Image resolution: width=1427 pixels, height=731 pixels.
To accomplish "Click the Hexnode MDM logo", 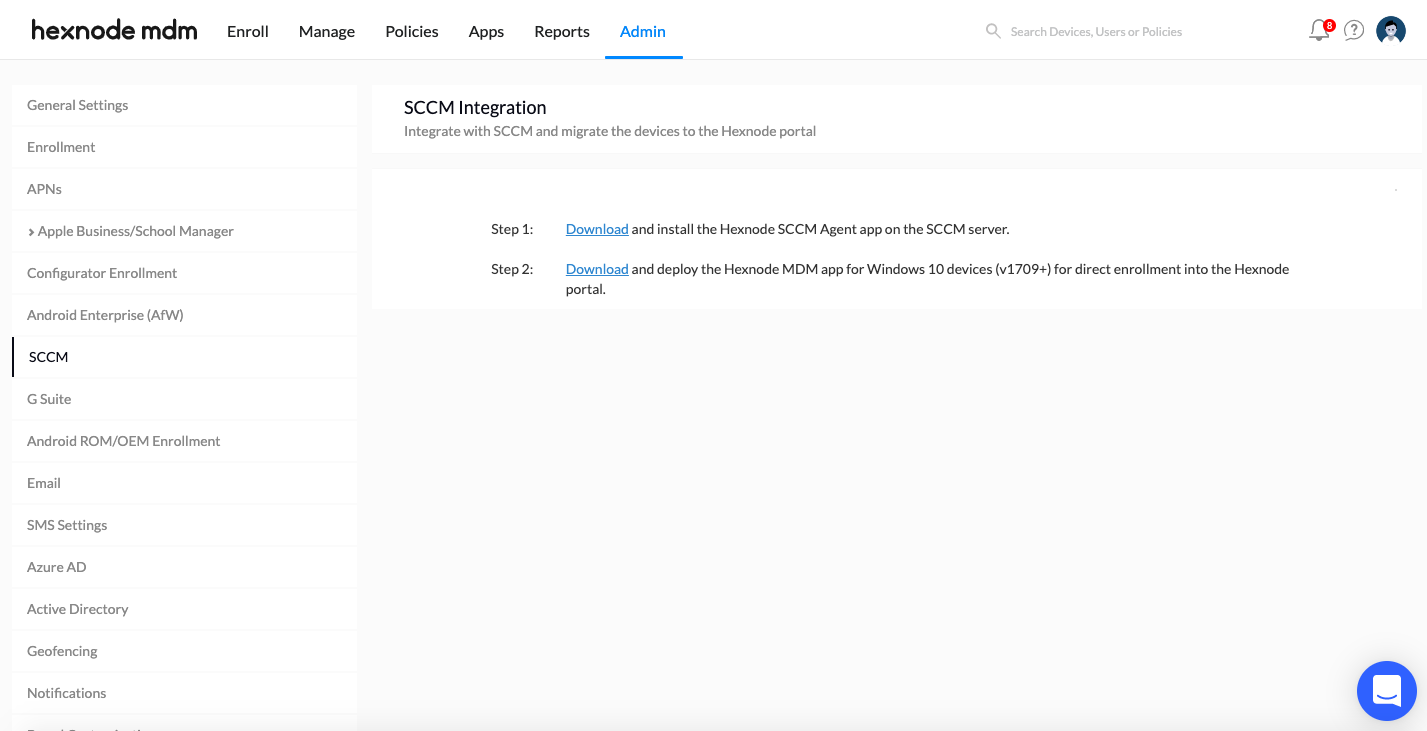I will tap(114, 30).
